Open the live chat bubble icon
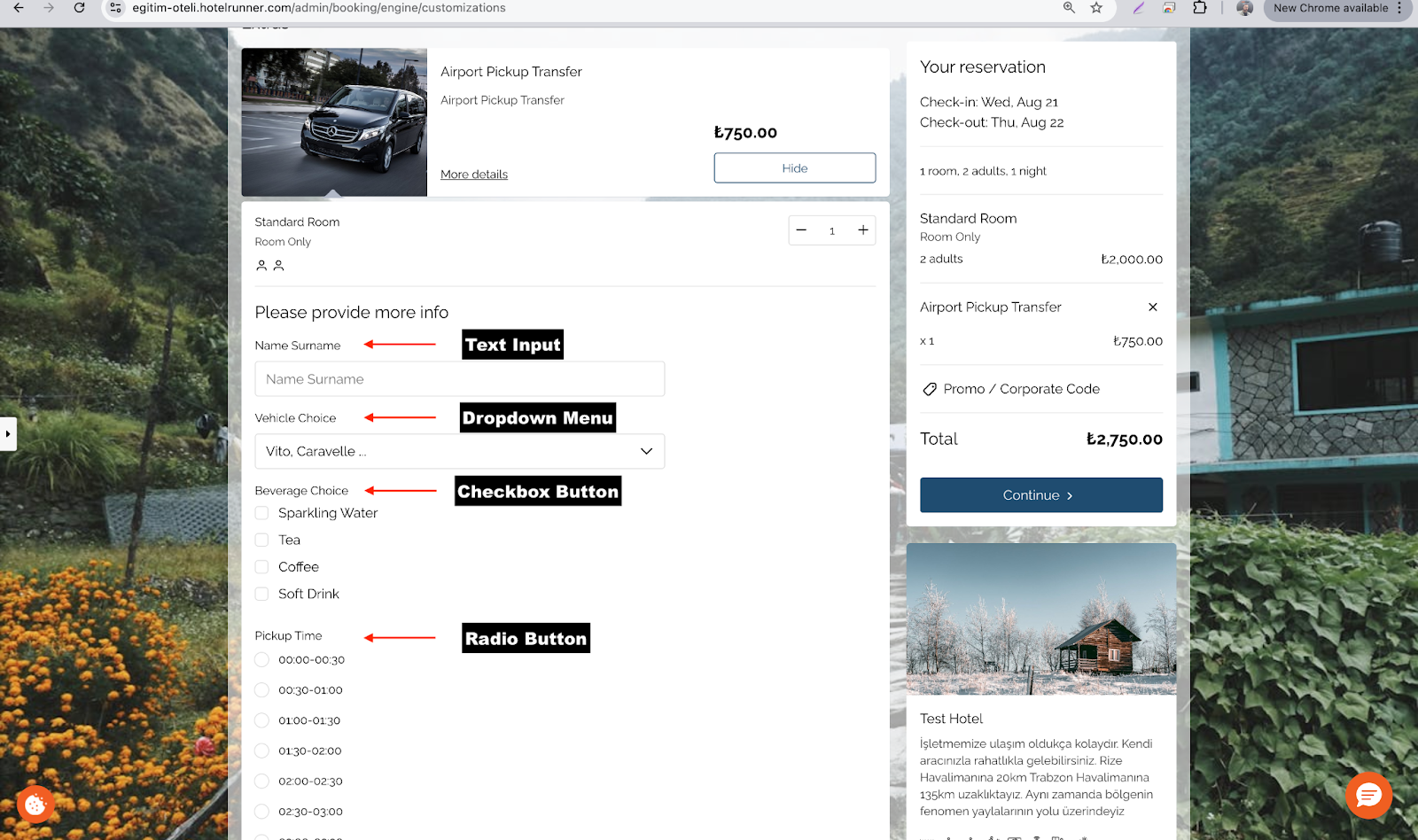The image size is (1418, 840). pos(1368,795)
